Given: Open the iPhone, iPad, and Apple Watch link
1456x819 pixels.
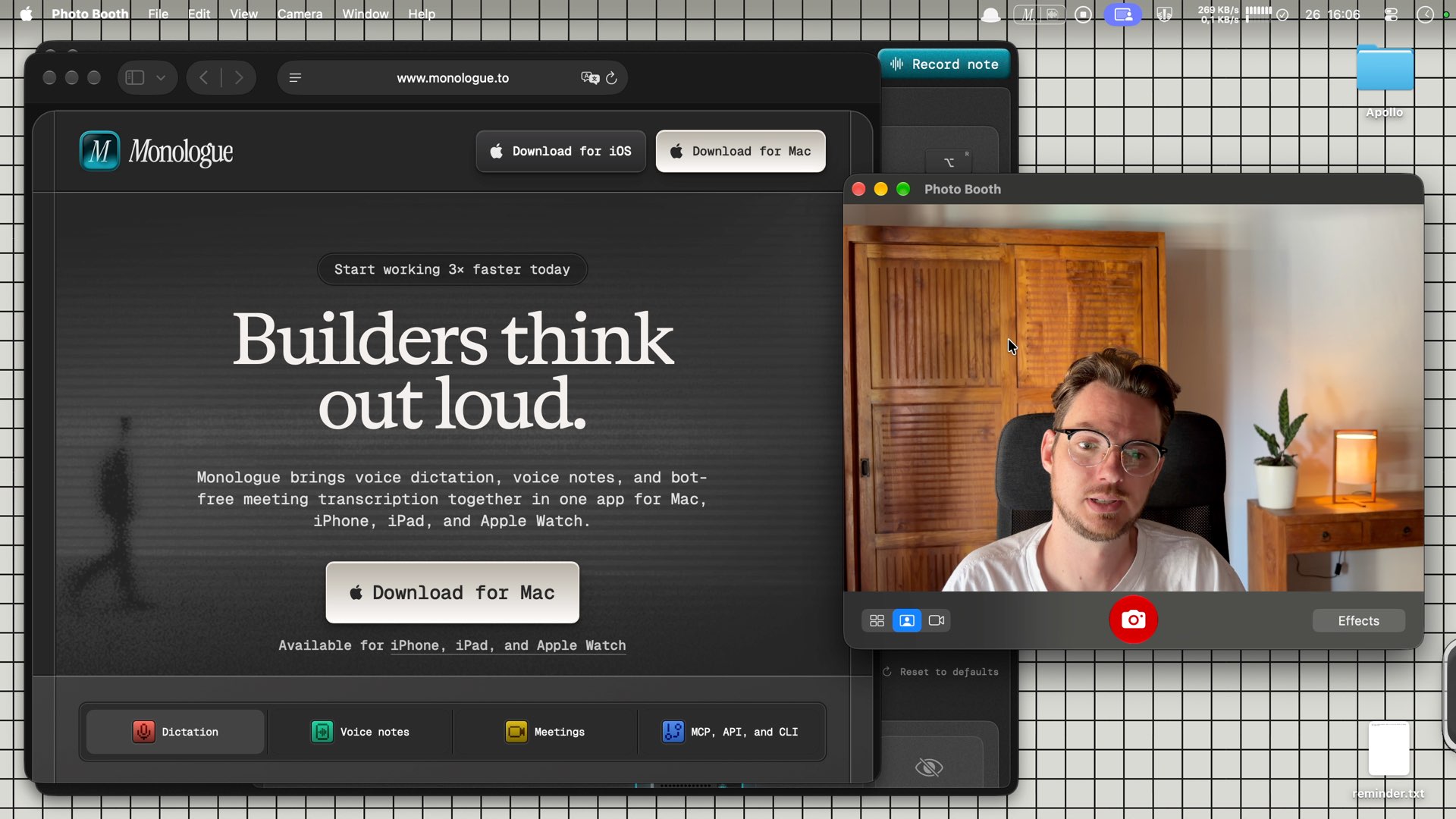Looking at the screenshot, I should (x=508, y=645).
